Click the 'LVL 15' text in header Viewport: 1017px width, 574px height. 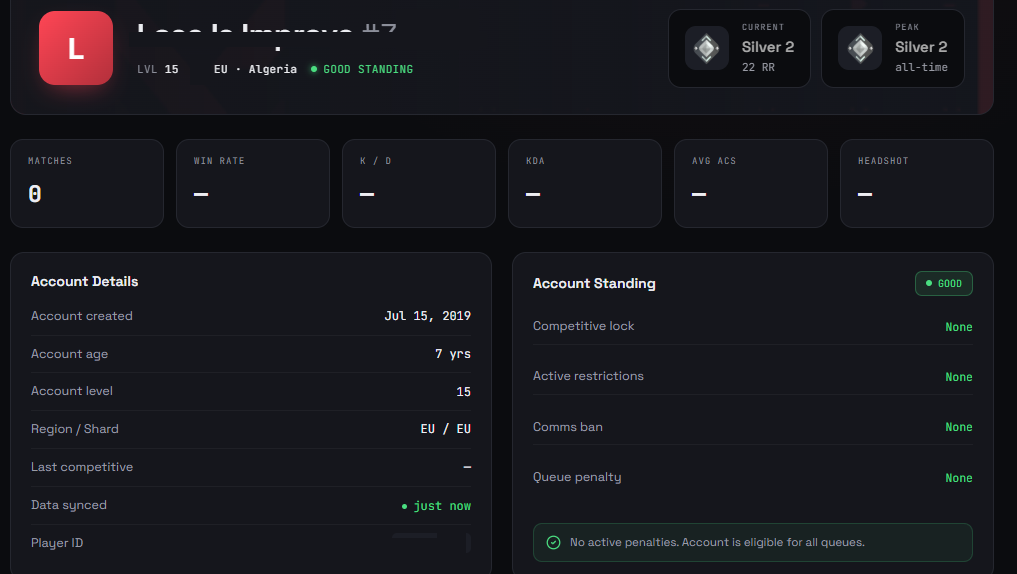tap(158, 69)
